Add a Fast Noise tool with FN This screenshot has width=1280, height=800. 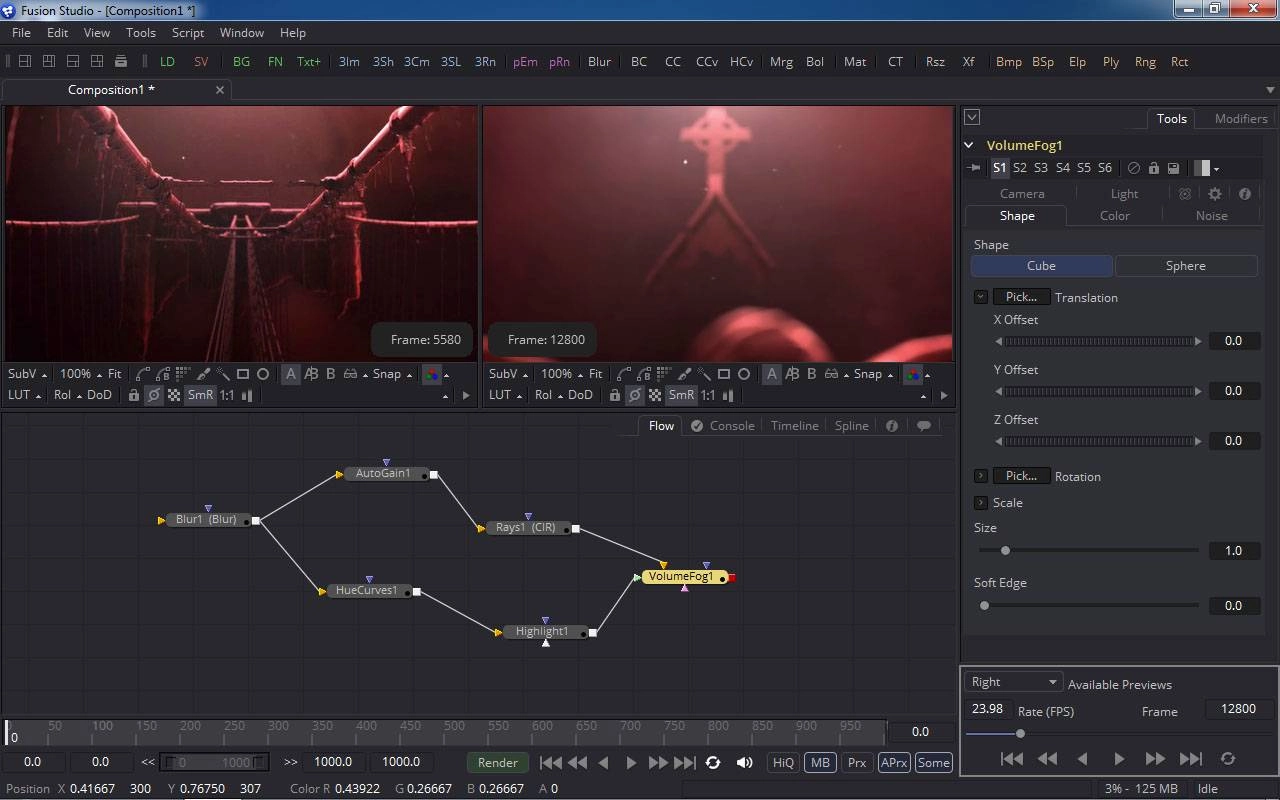[x=275, y=61]
